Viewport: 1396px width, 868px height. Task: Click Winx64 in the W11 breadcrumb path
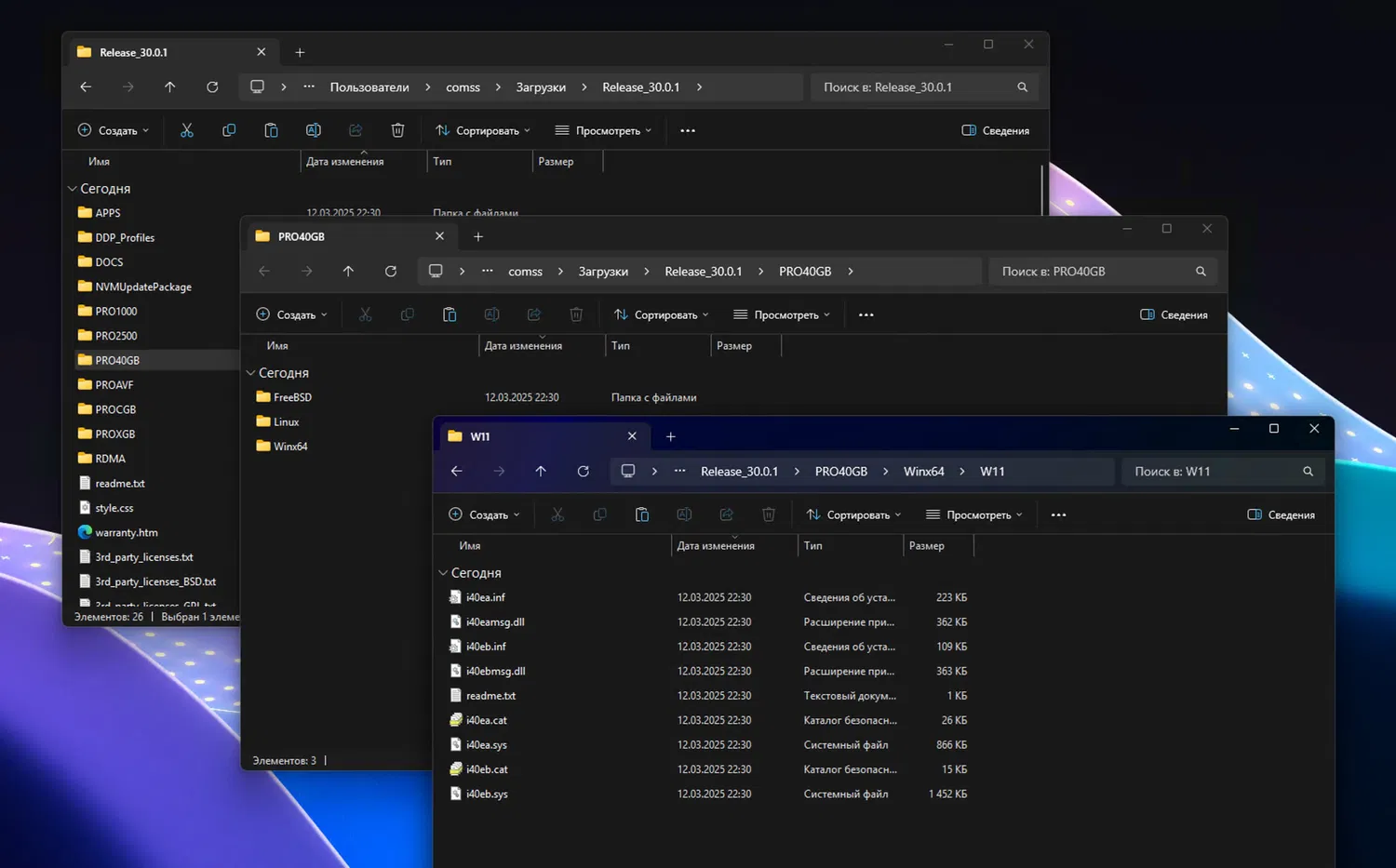click(923, 471)
